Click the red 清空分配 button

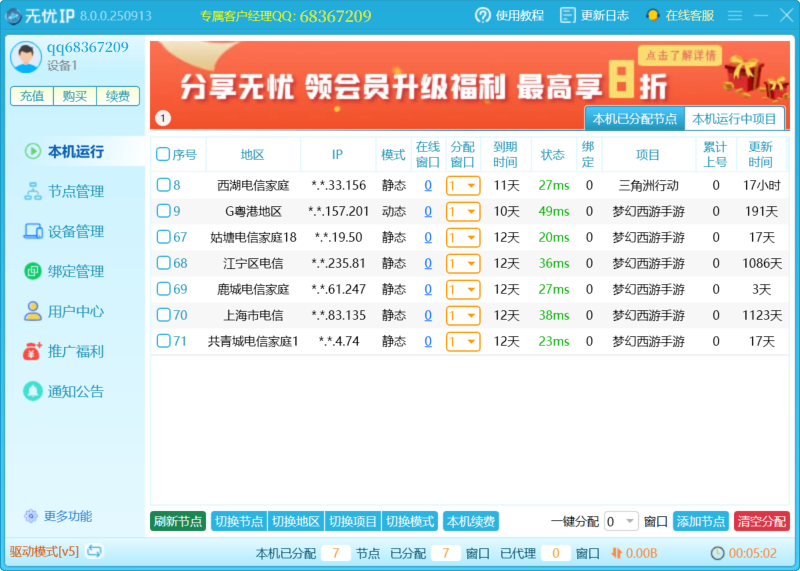point(761,521)
